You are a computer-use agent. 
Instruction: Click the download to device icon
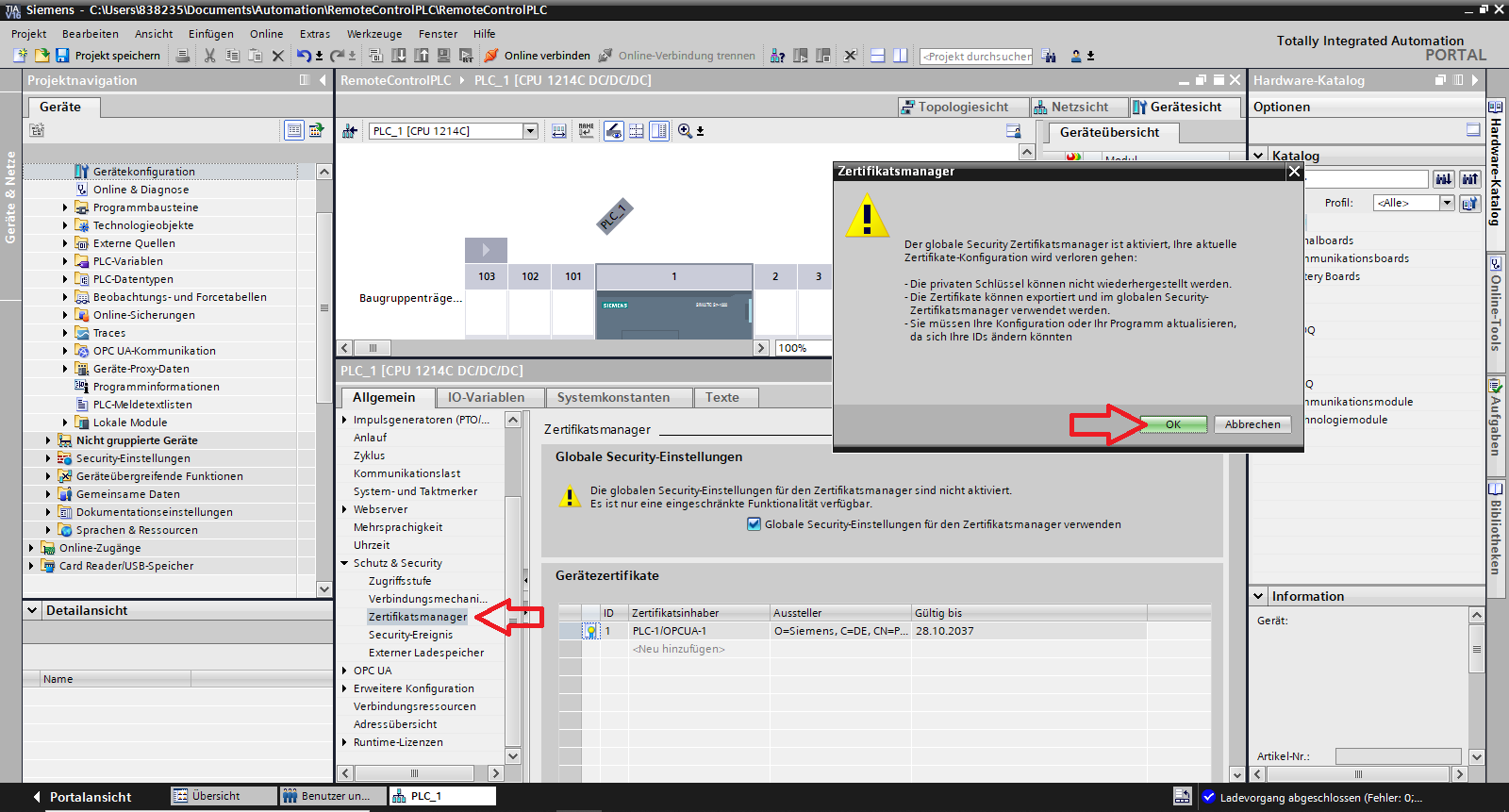point(399,56)
